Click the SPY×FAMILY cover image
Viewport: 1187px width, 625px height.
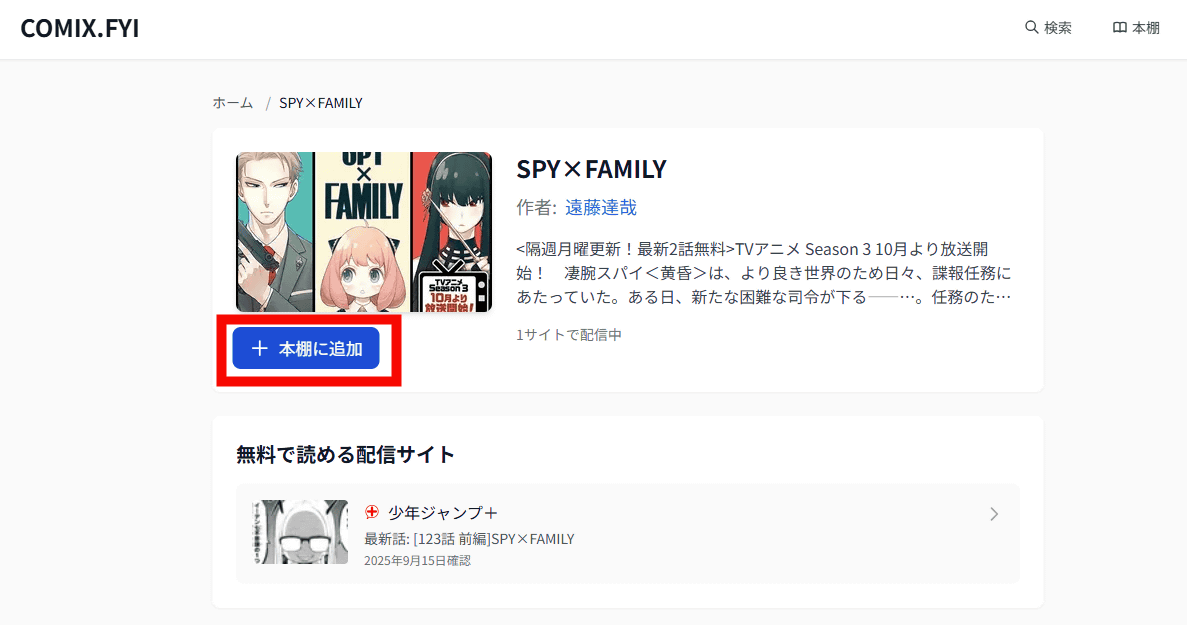coord(364,232)
